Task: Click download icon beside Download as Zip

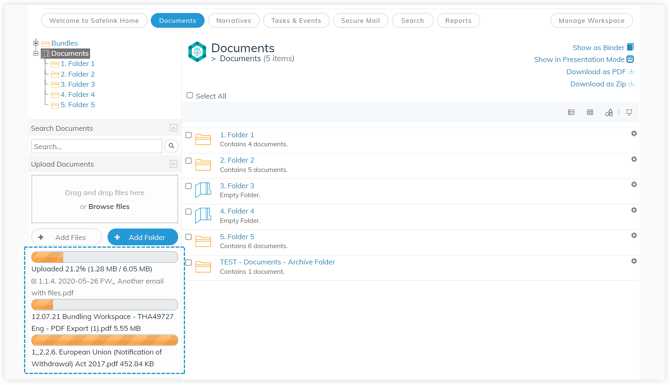Action: (631, 84)
